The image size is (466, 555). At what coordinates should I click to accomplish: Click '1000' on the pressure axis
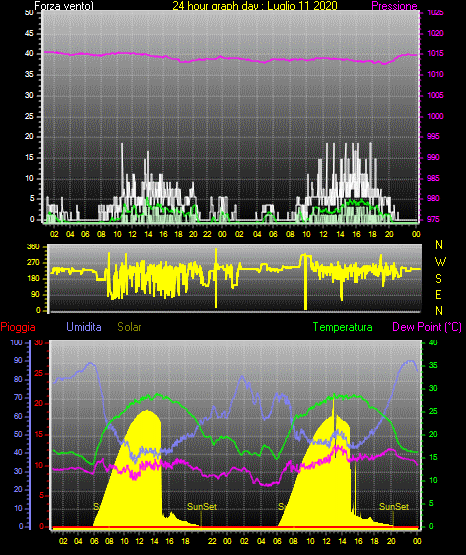tap(436, 116)
